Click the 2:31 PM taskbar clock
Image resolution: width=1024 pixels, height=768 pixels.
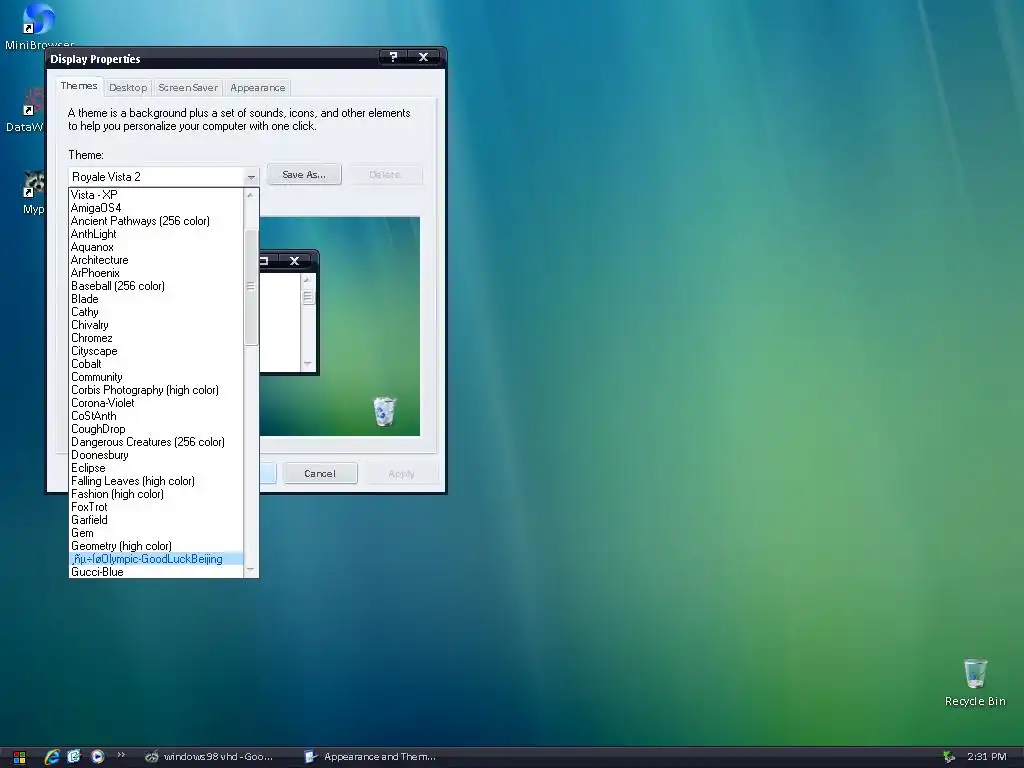pos(986,756)
